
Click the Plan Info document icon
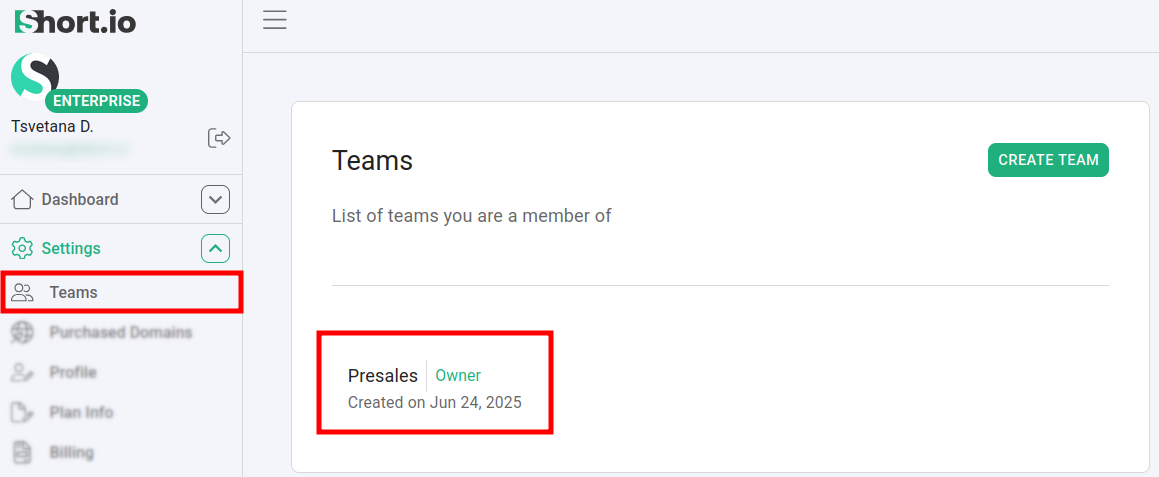(22, 412)
